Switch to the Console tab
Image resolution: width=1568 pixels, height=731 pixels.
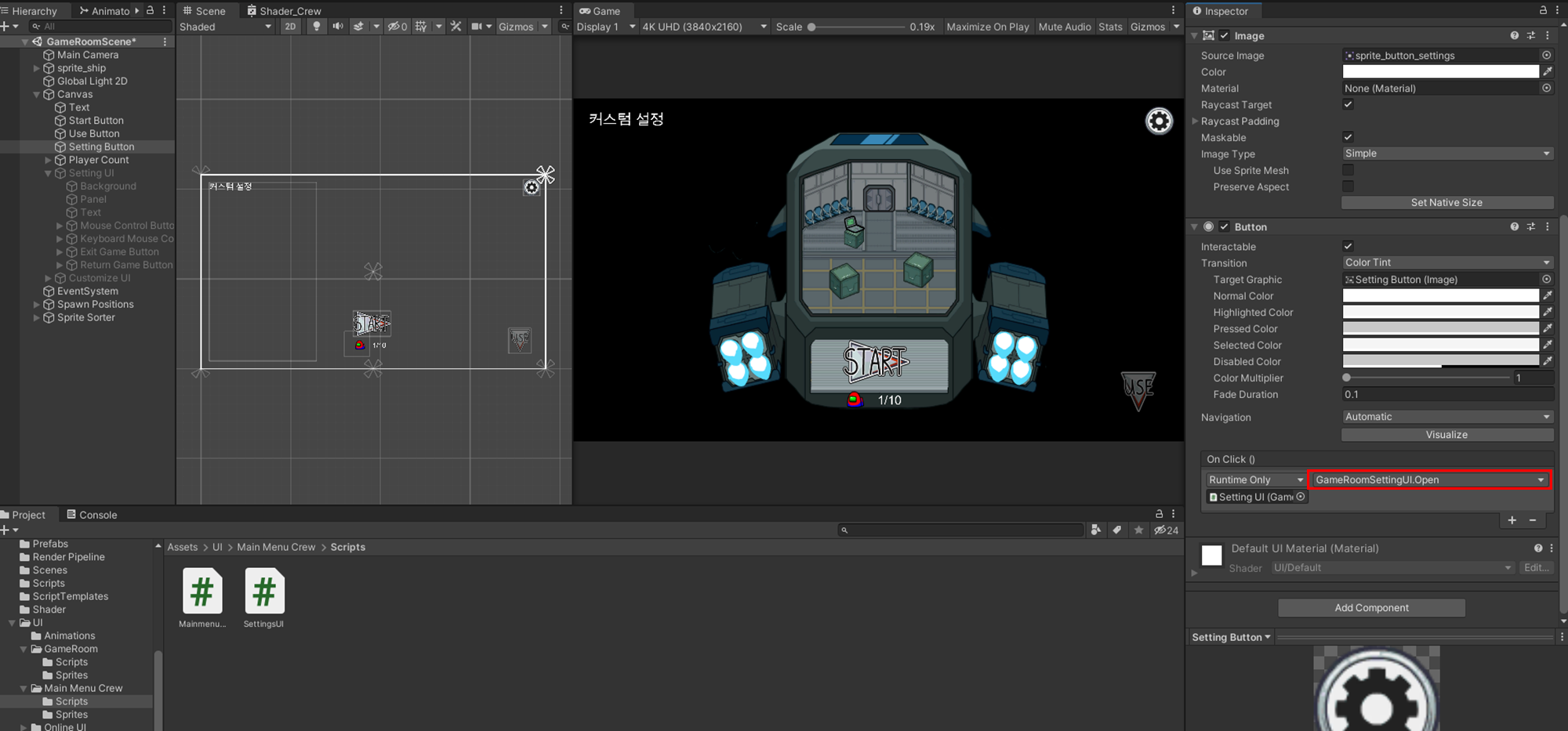pos(92,515)
